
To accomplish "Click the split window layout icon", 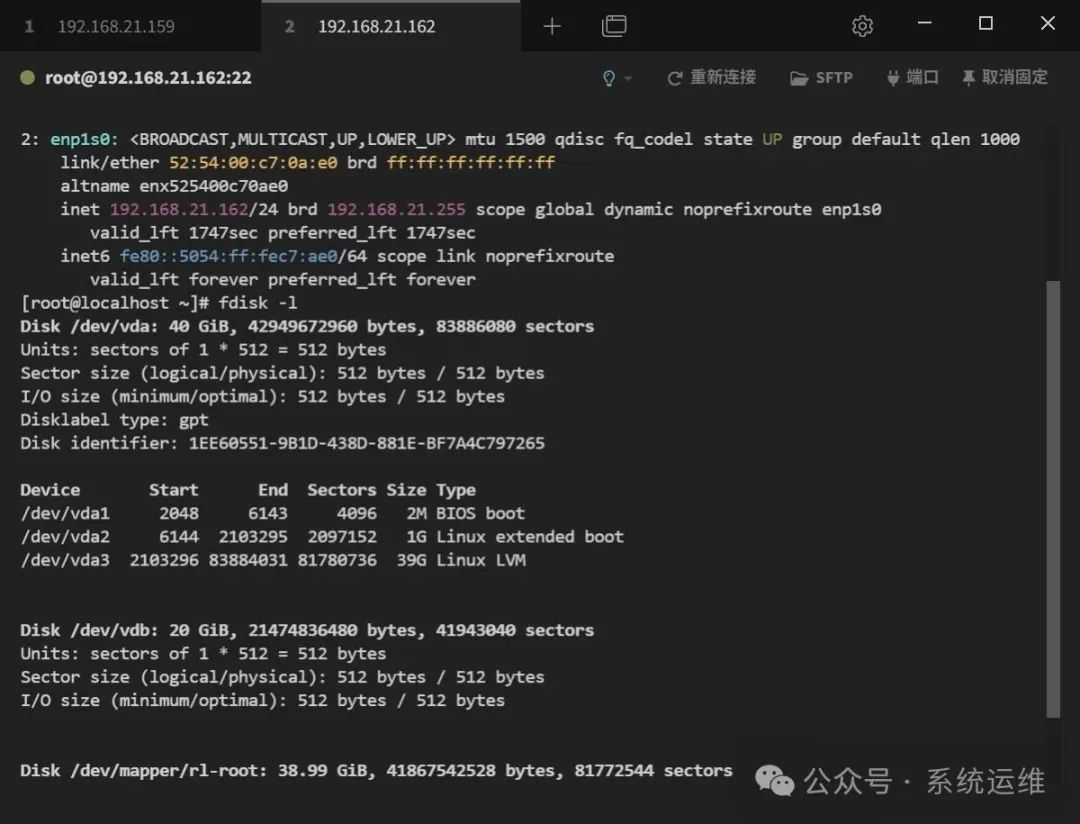I will click(614, 26).
